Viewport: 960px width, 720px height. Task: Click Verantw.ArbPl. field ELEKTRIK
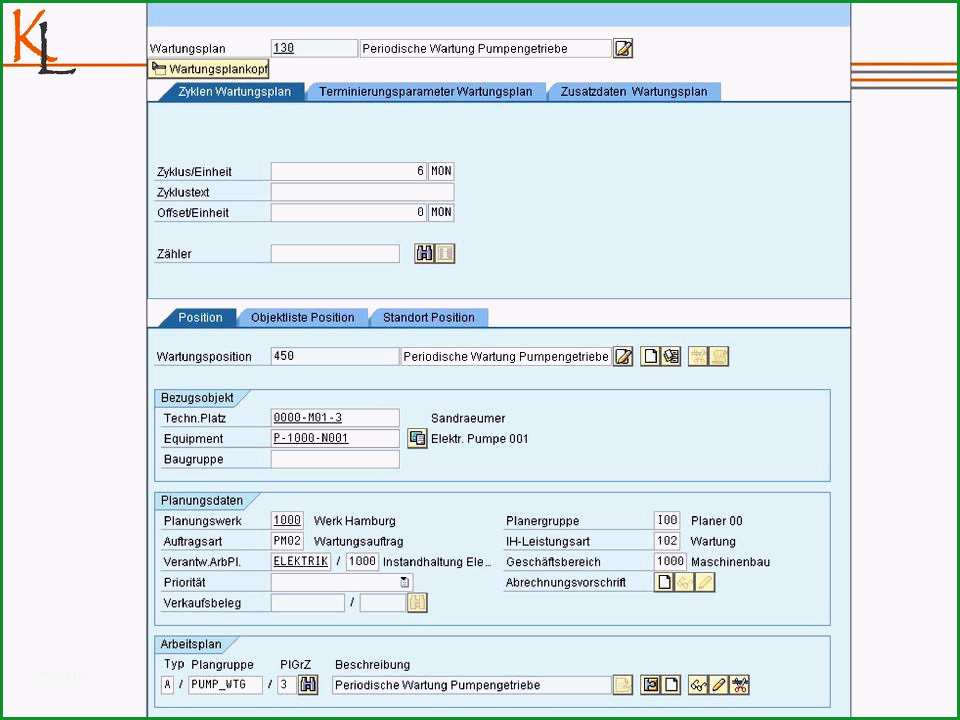(x=301, y=562)
